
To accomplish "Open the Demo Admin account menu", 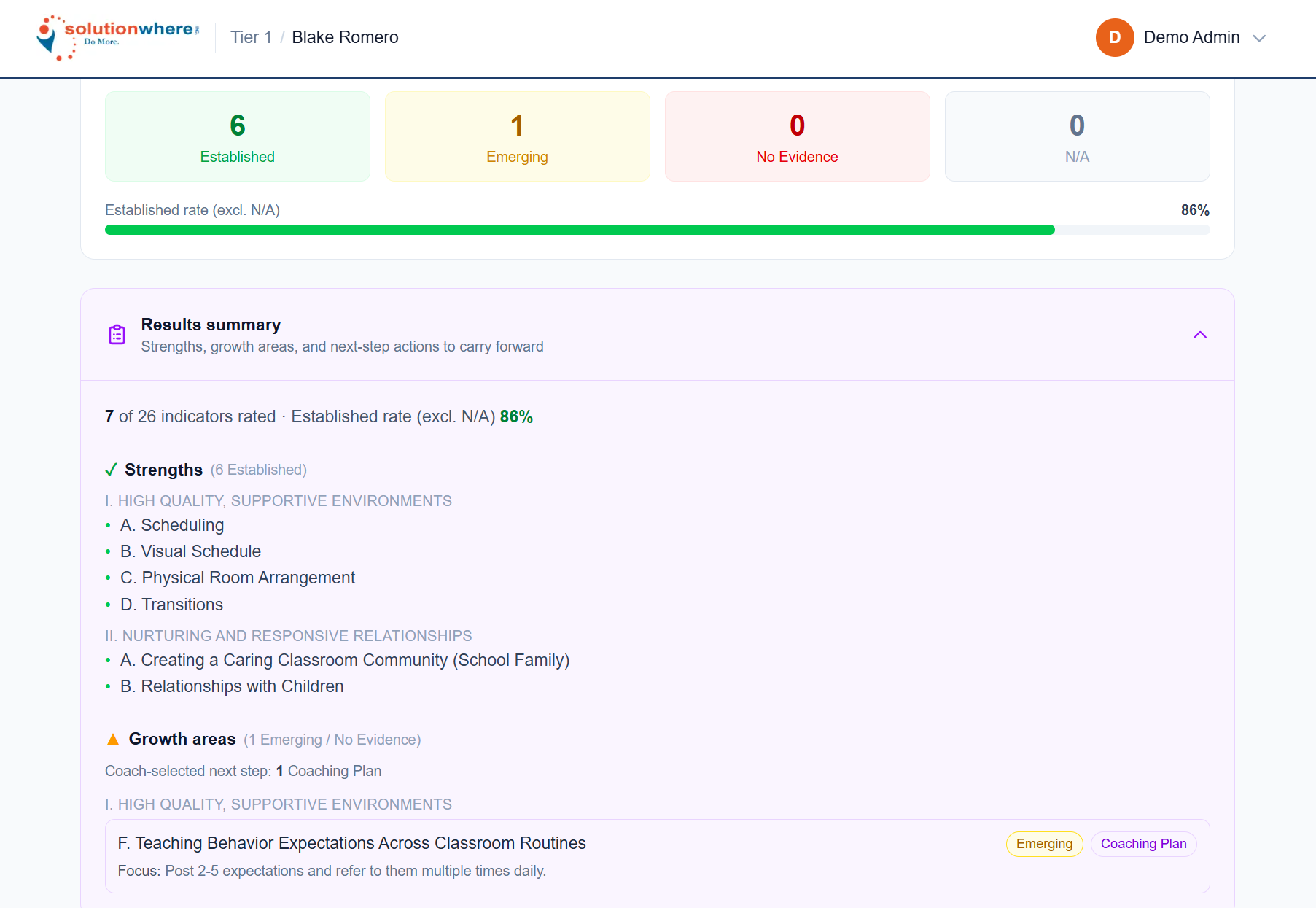I will point(1180,37).
